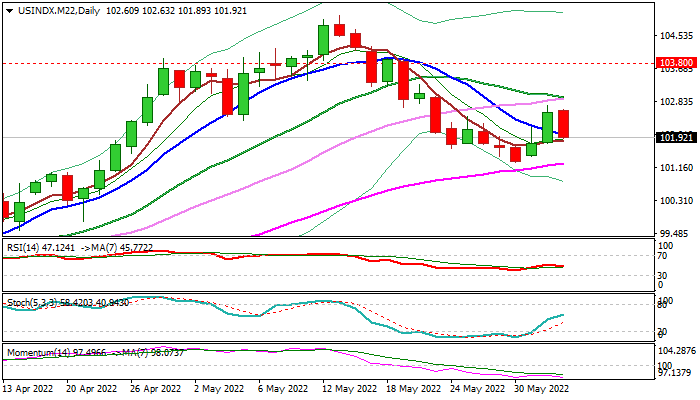
Task: Select the 6 May 2022 date label
Action: [x=282, y=388]
